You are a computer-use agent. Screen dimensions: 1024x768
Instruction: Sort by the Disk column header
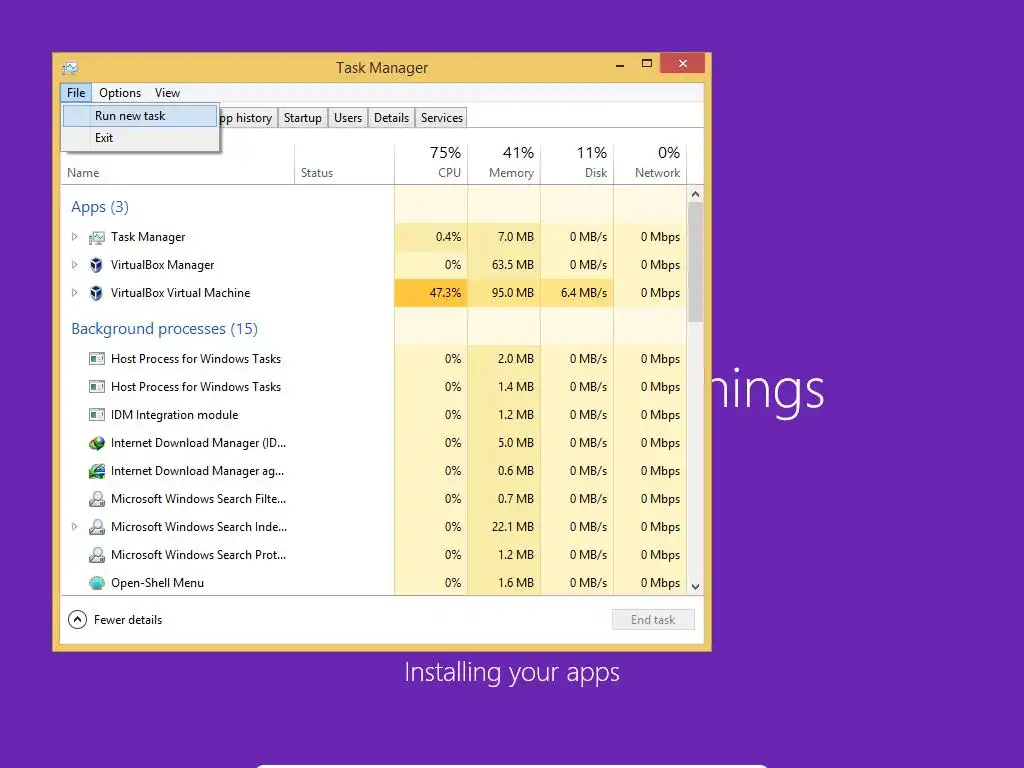577,162
